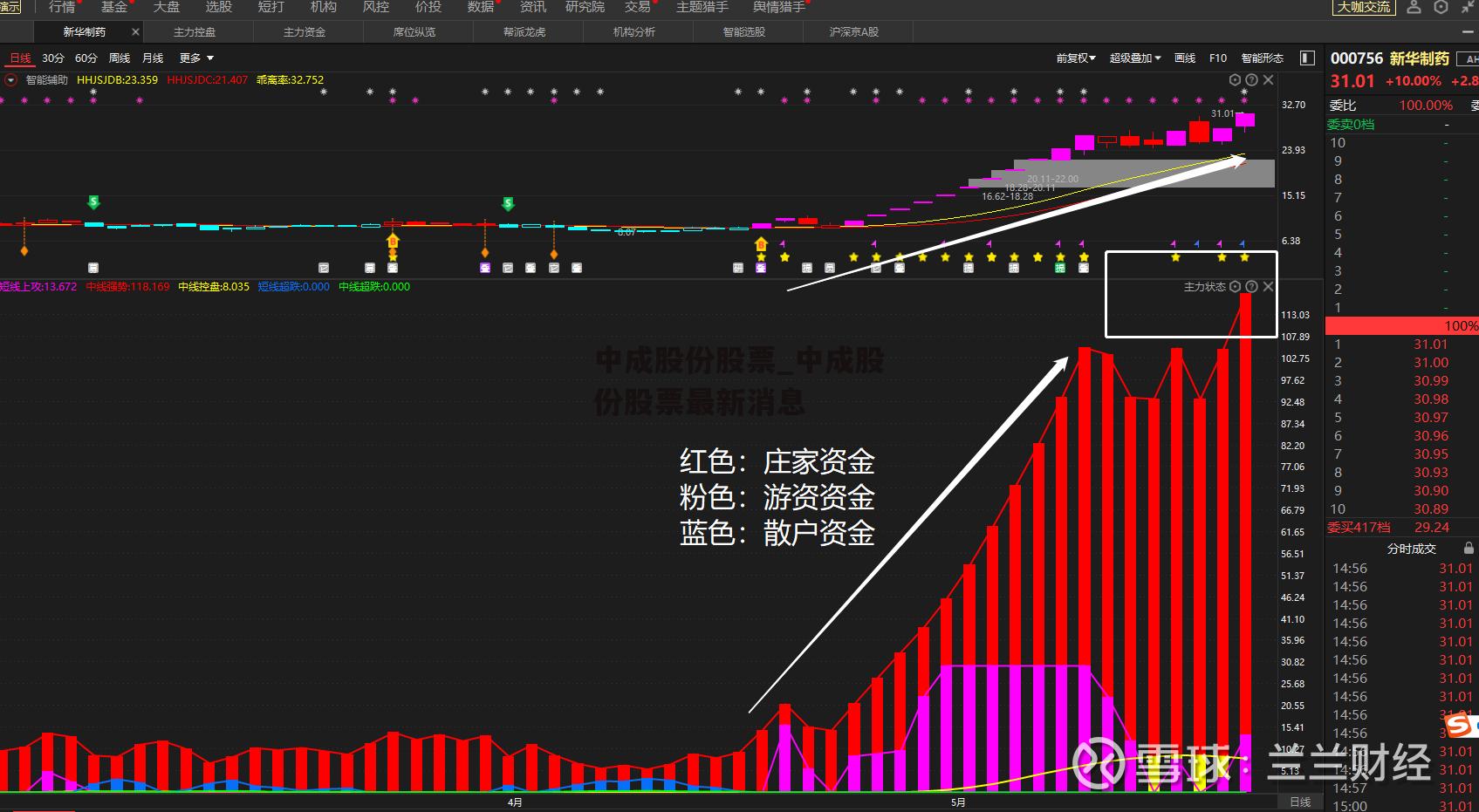The image size is (1479, 812).
Task: Switch to 60分 period
Action: (86, 58)
